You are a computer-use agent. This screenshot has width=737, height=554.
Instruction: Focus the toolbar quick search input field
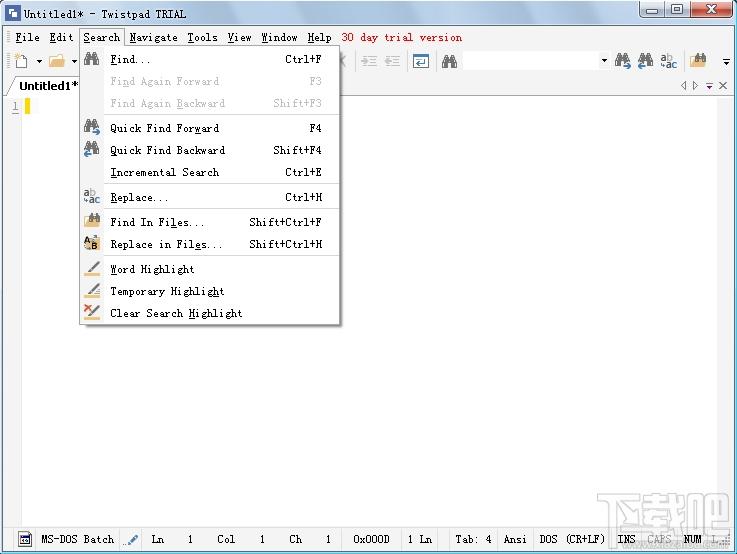(531, 61)
